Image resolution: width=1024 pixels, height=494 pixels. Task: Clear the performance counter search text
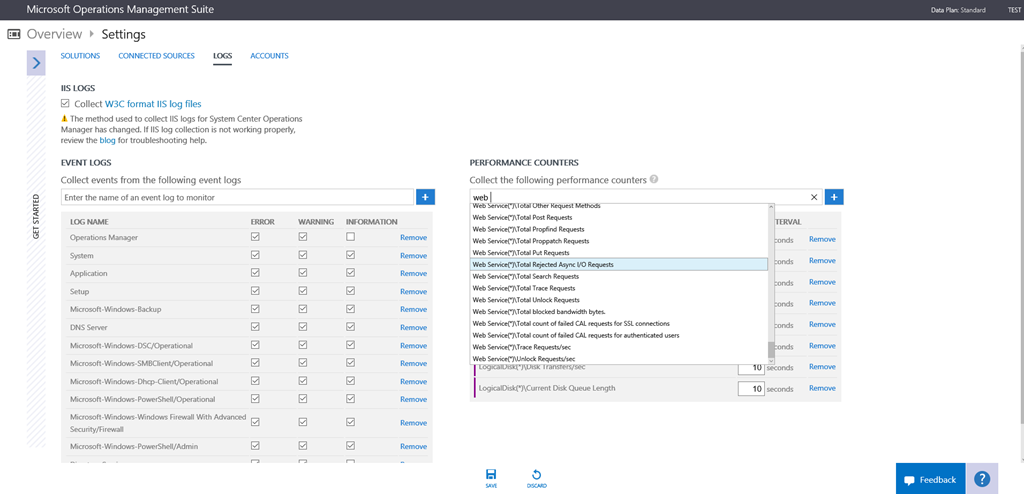coord(813,198)
